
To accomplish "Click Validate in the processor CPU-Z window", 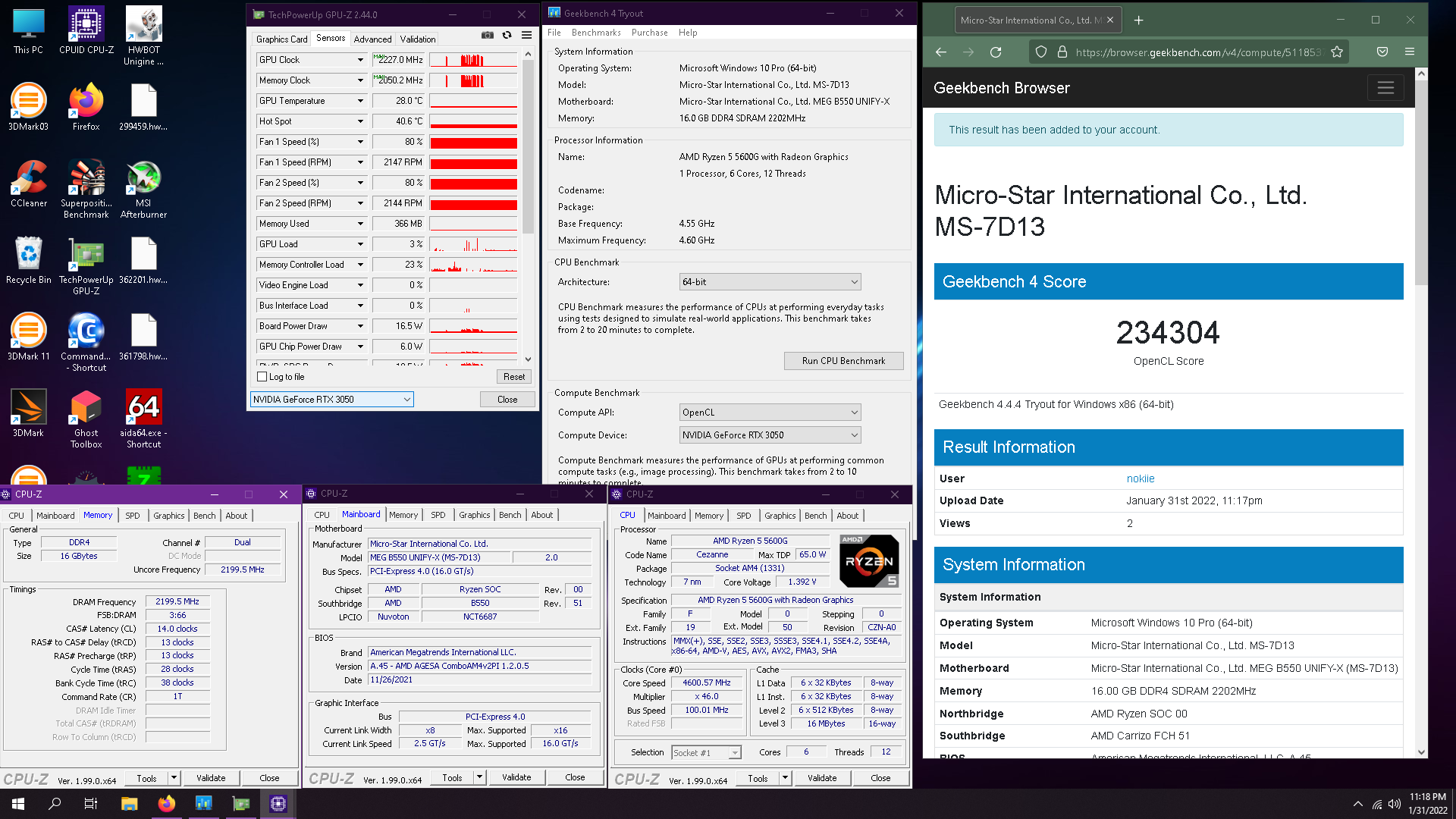I will (822, 778).
